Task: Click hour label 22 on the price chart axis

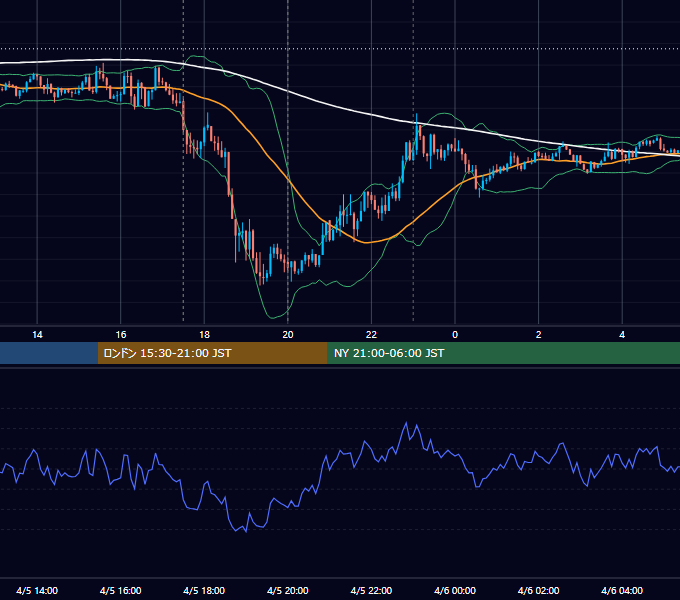Action: [371, 335]
